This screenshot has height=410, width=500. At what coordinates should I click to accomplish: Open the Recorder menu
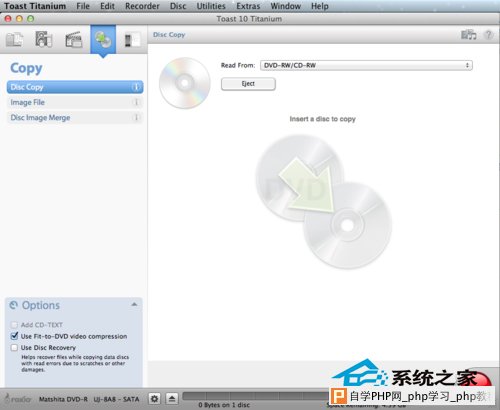coord(142,6)
